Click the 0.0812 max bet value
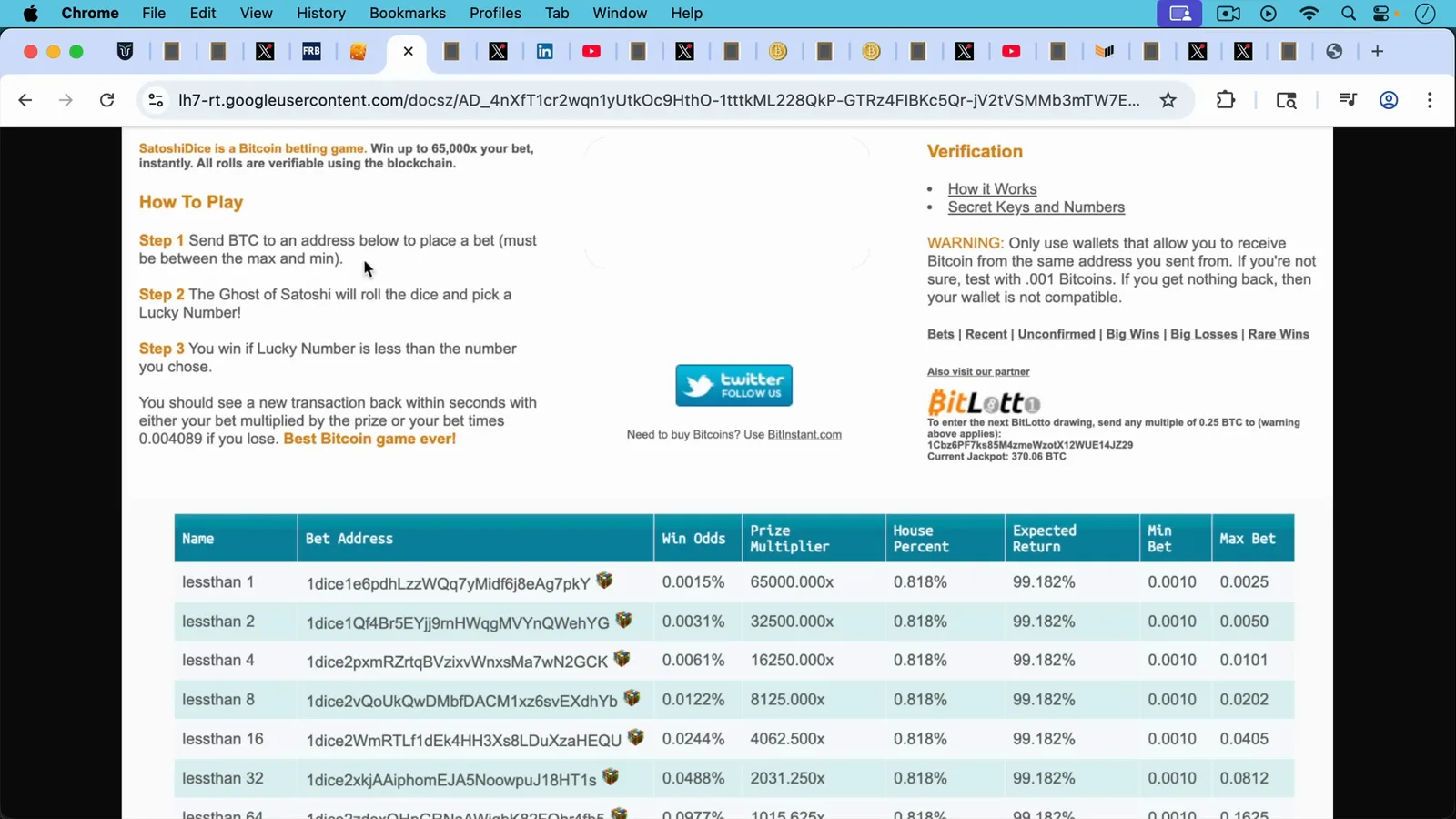The image size is (1456, 819). point(1244,778)
